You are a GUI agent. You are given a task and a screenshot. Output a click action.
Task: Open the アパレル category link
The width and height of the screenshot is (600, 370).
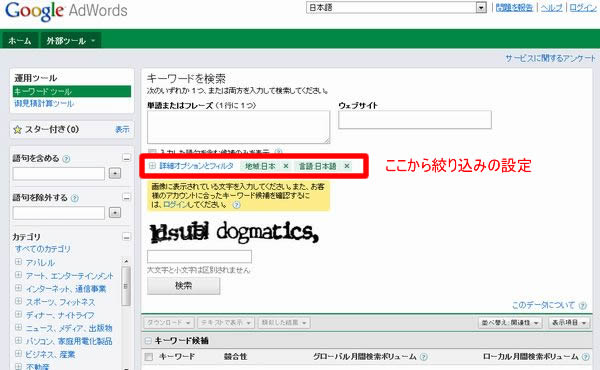[40, 263]
